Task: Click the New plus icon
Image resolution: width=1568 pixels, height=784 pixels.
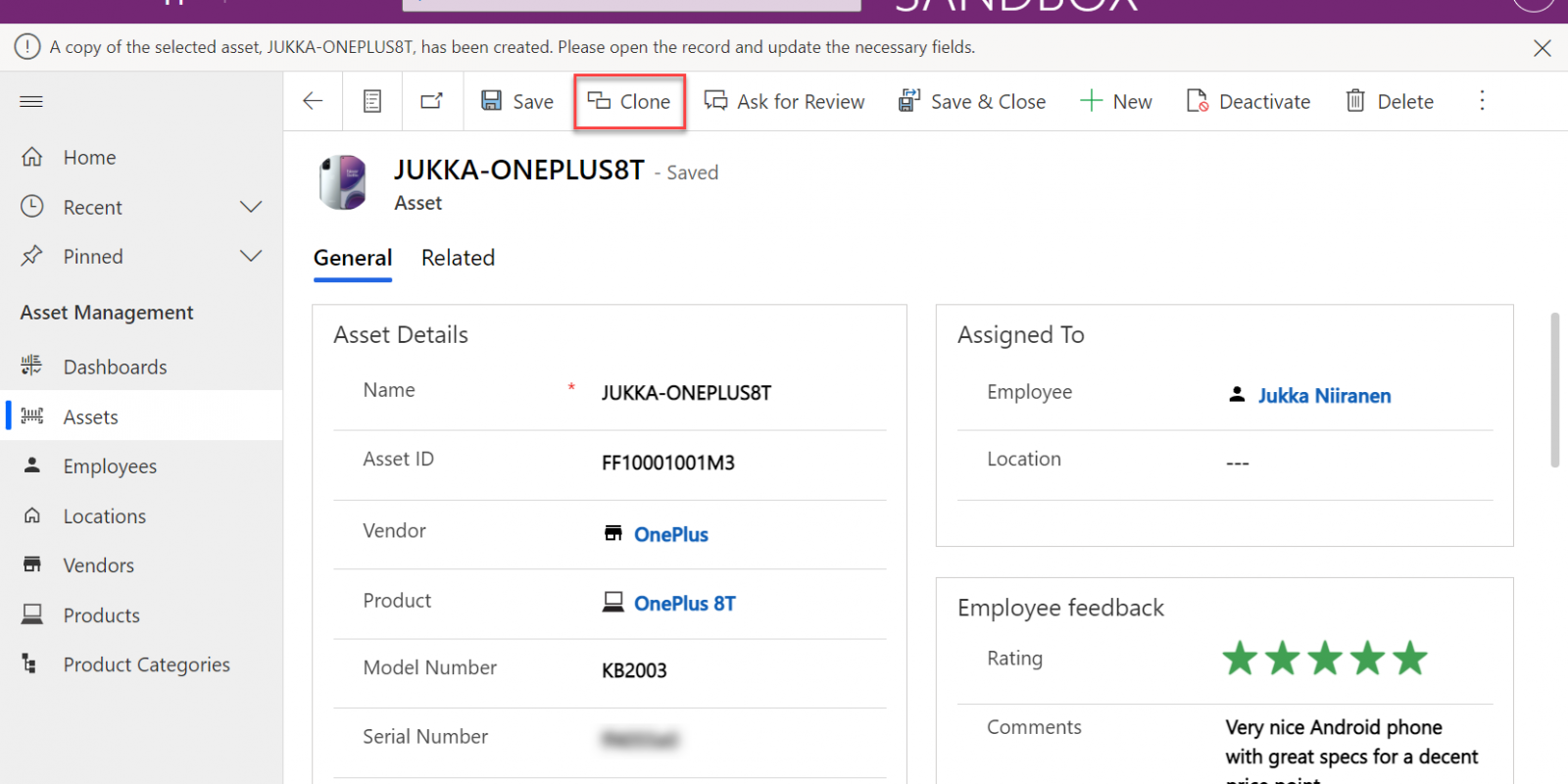Action: click(1091, 101)
